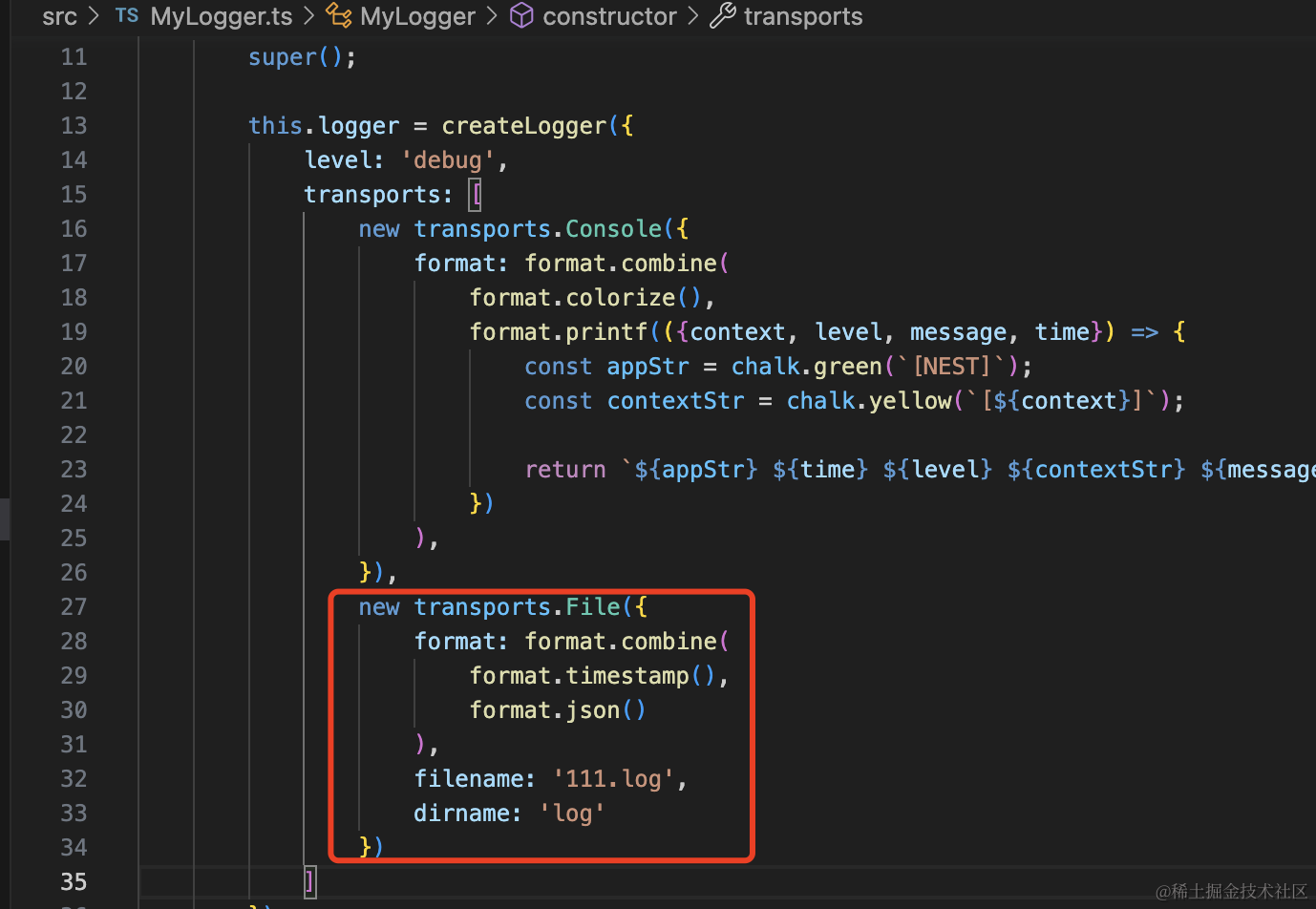Place cursor on the createLogger call
Viewport: 1316px width, 909px height.
(523, 126)
